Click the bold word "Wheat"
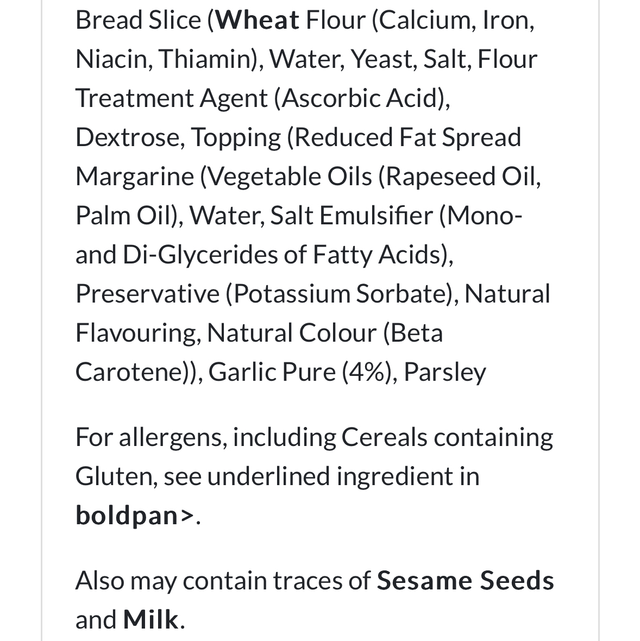 point(258,20)
